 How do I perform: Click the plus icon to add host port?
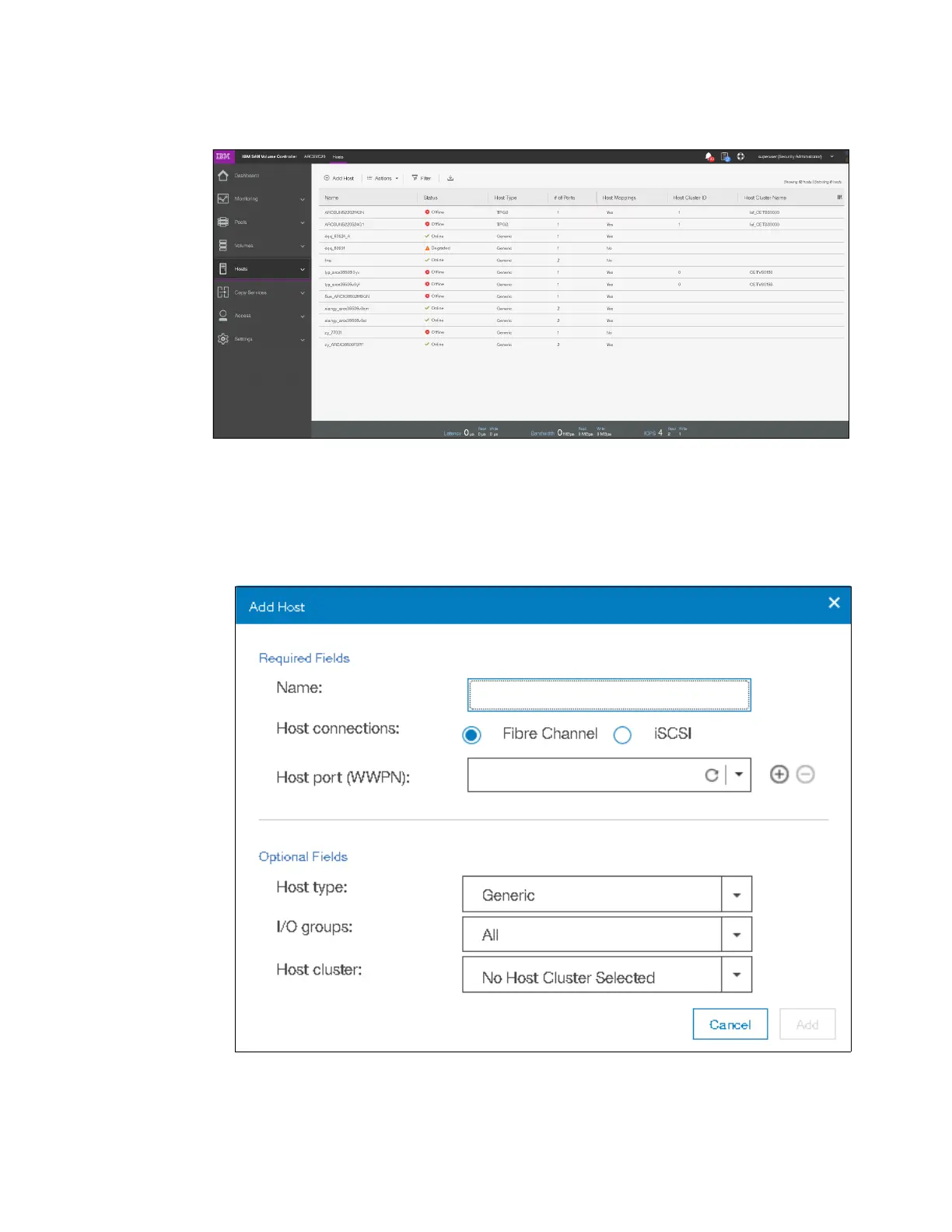tap(779, 775)
